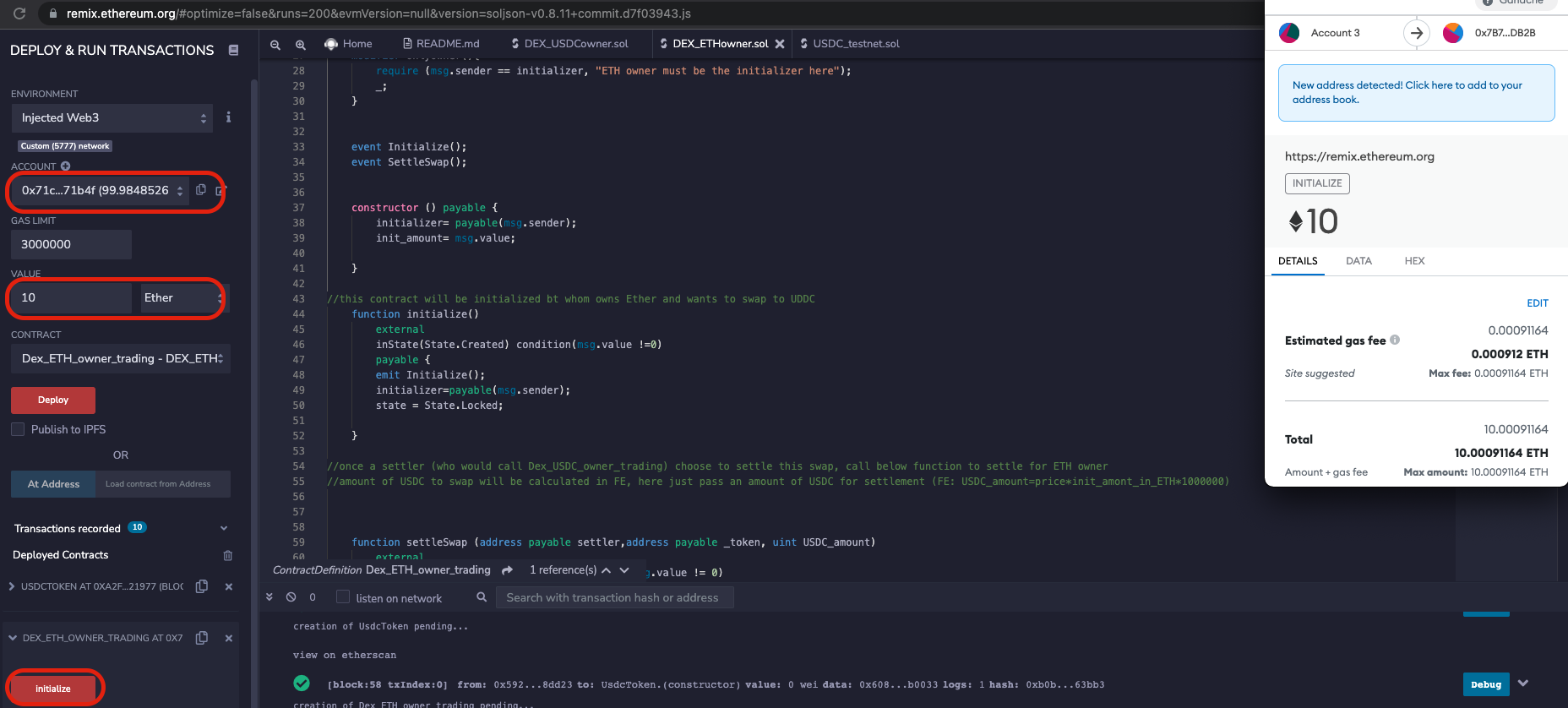
Task: Click EDIT gas fee link in MetaMask
Action: click(1538, 303)
